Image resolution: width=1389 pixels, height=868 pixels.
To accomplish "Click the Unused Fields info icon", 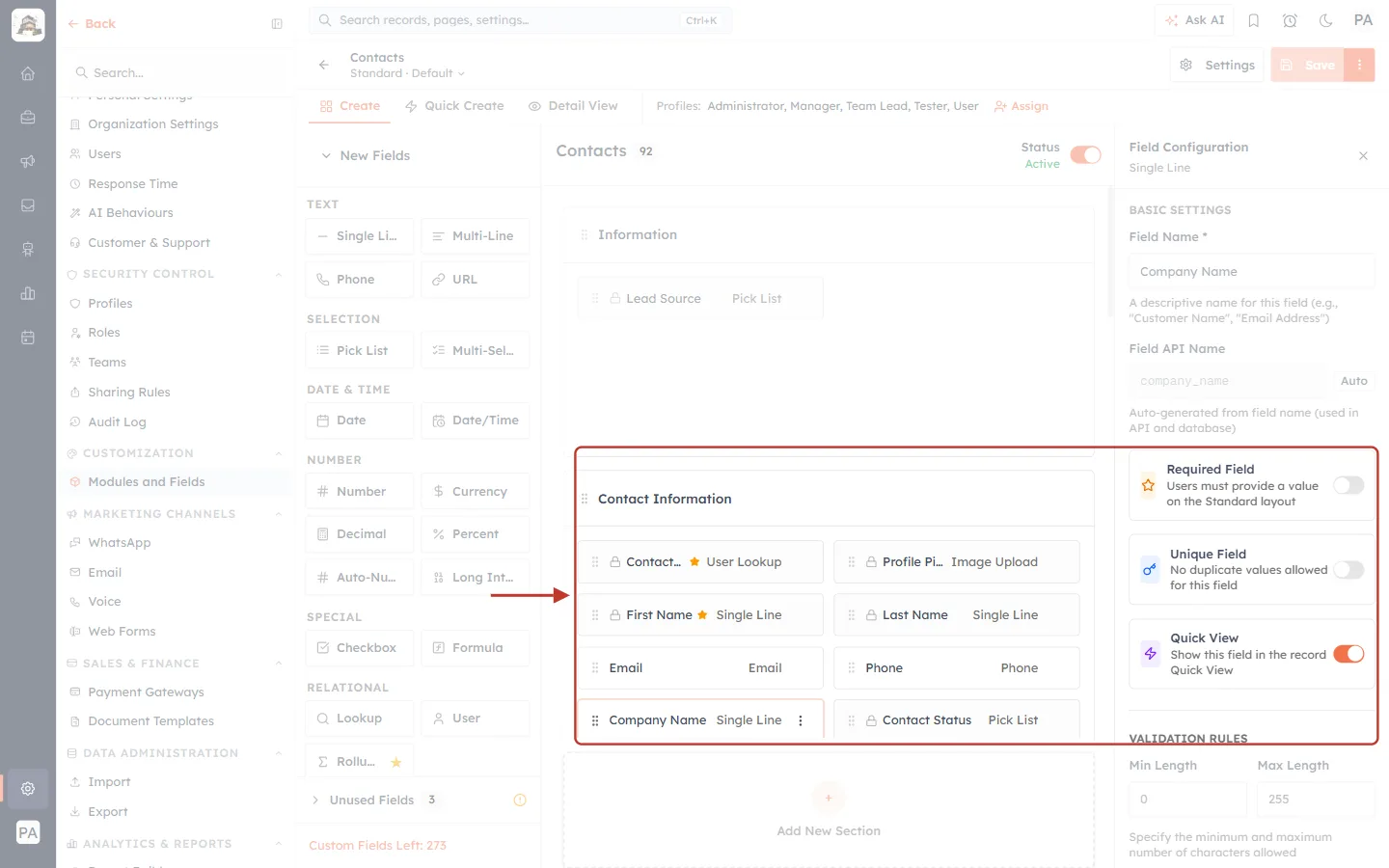I will (520, 800).
